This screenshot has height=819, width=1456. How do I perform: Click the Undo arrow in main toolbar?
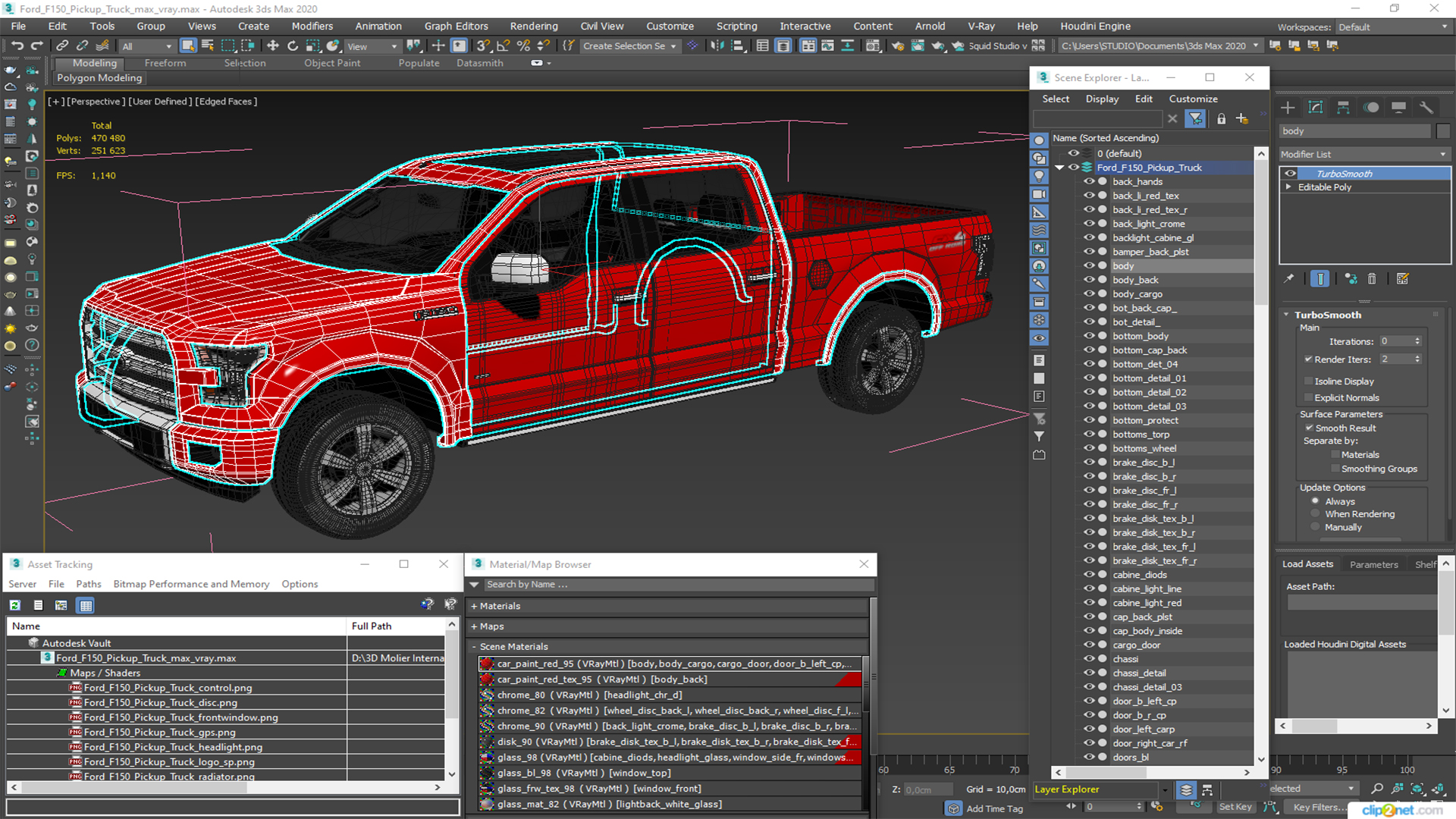17,46
